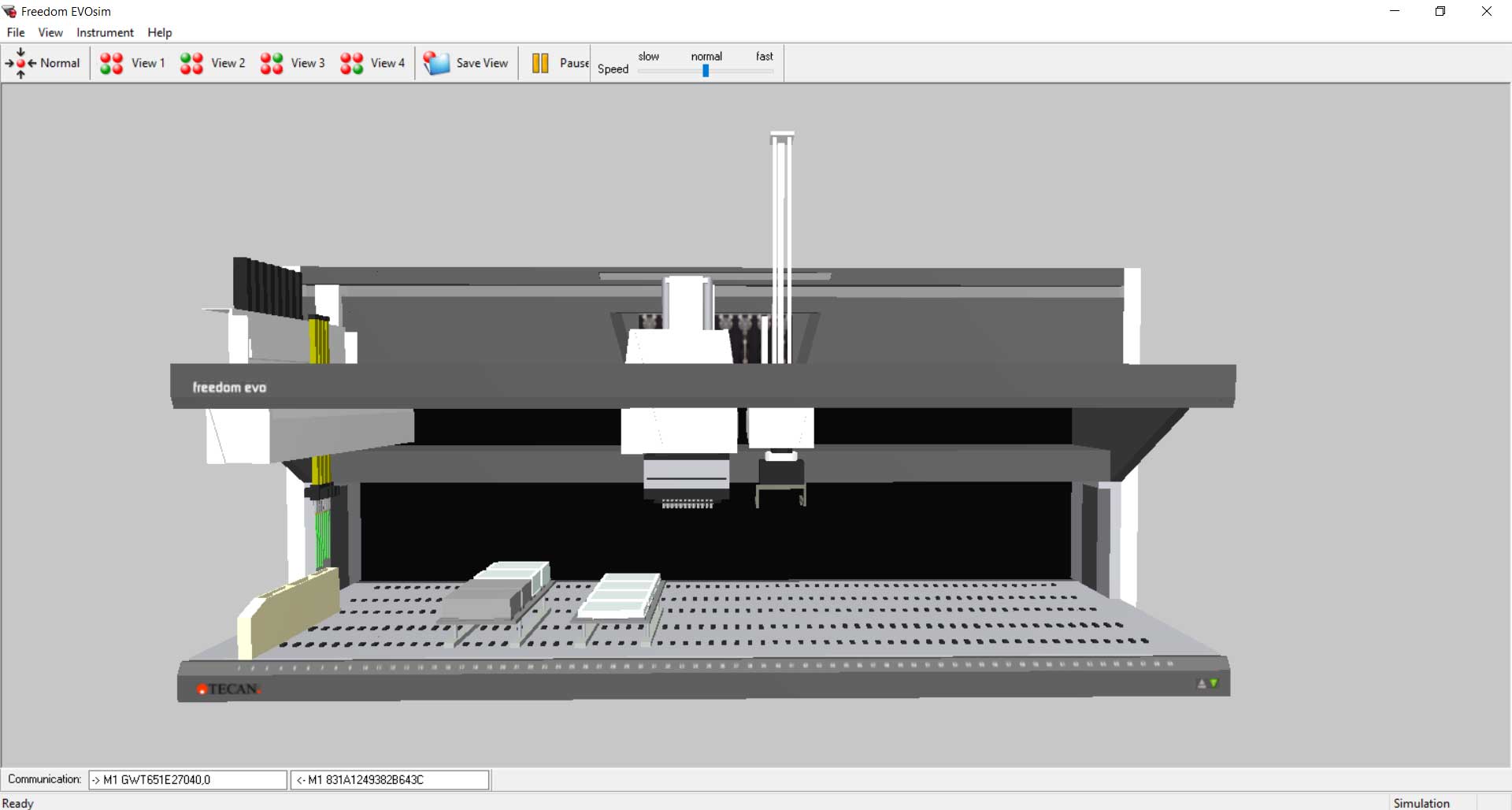The height and width of the screenshot is (810, 1512).
Task: Set speed slider to slow end
Action: (x=641, y=71)
